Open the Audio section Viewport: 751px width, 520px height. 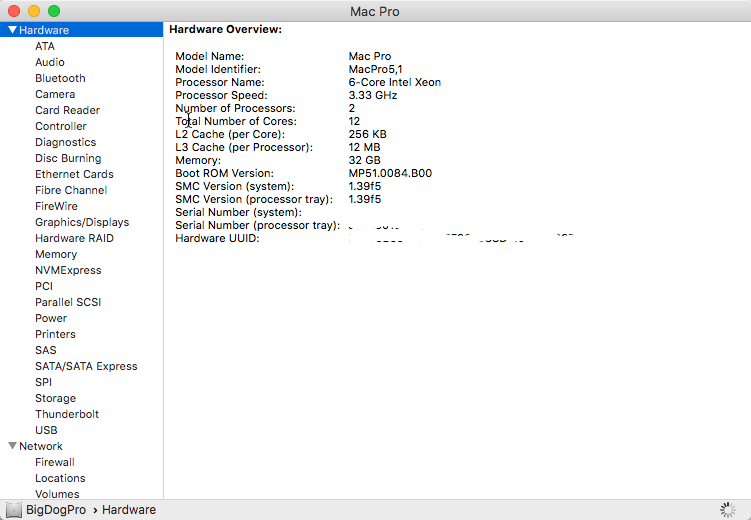50,62
